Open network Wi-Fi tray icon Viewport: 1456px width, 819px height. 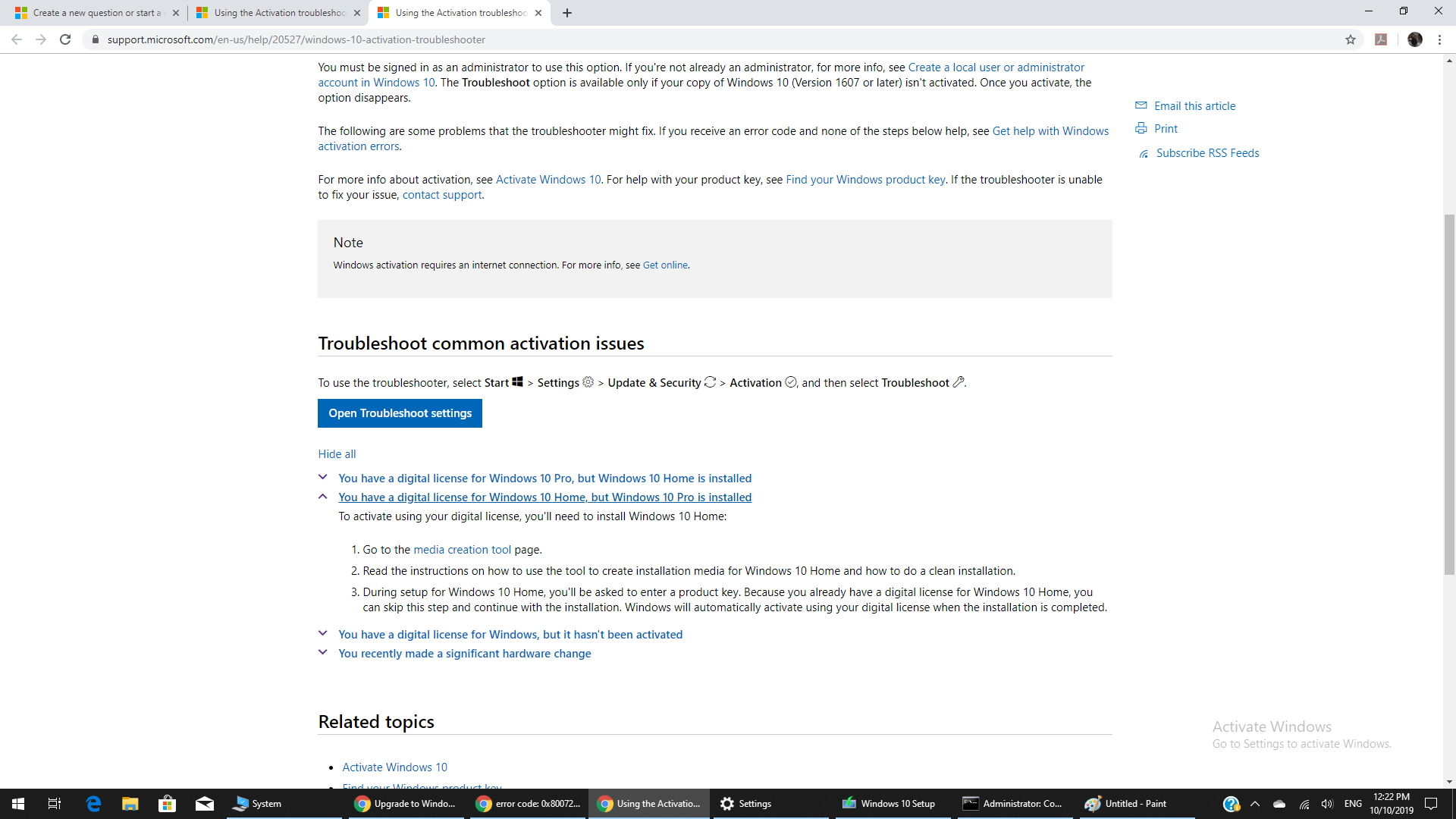[1304, 804]
